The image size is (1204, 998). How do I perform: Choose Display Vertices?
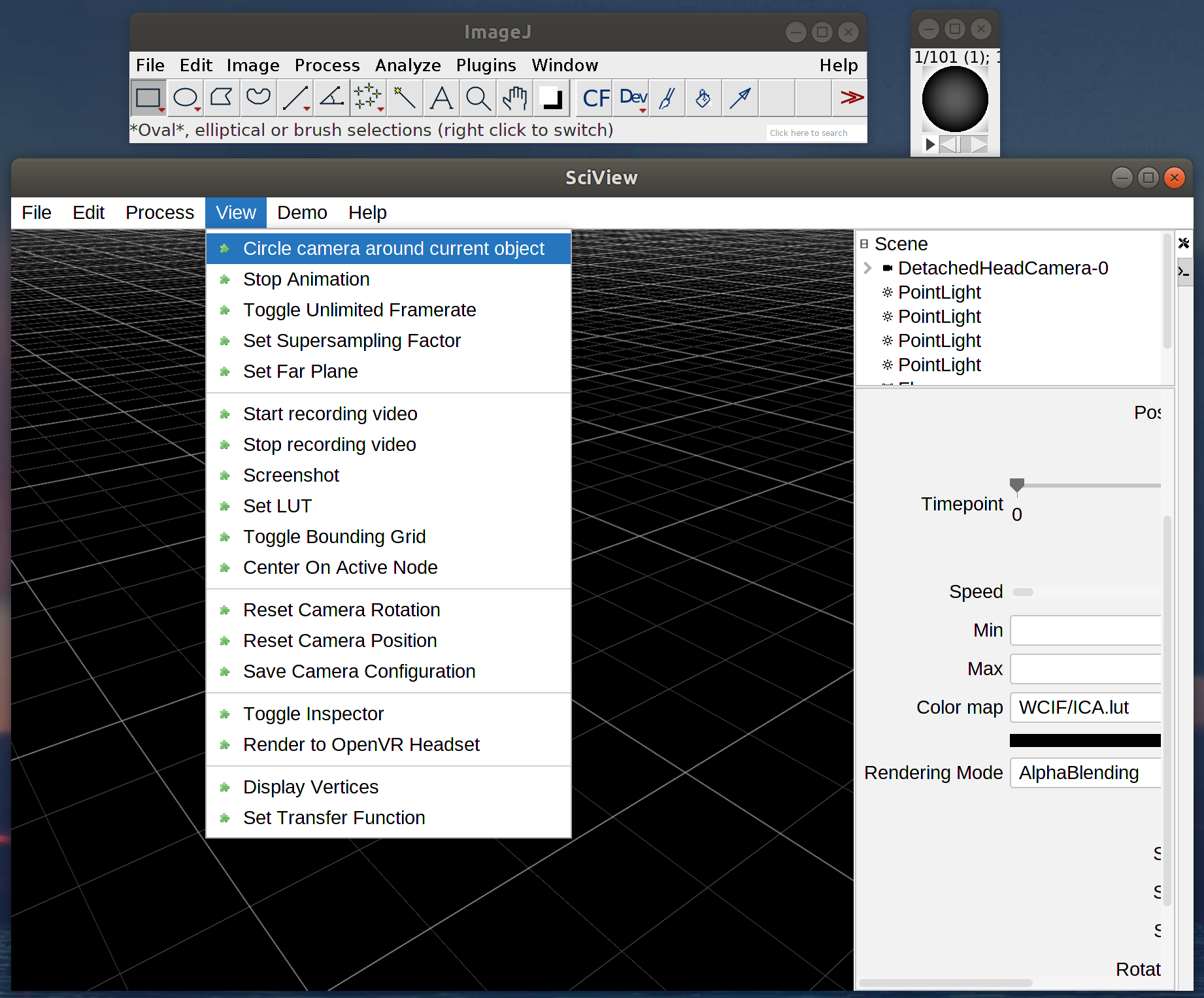click(x=388, y=787)
